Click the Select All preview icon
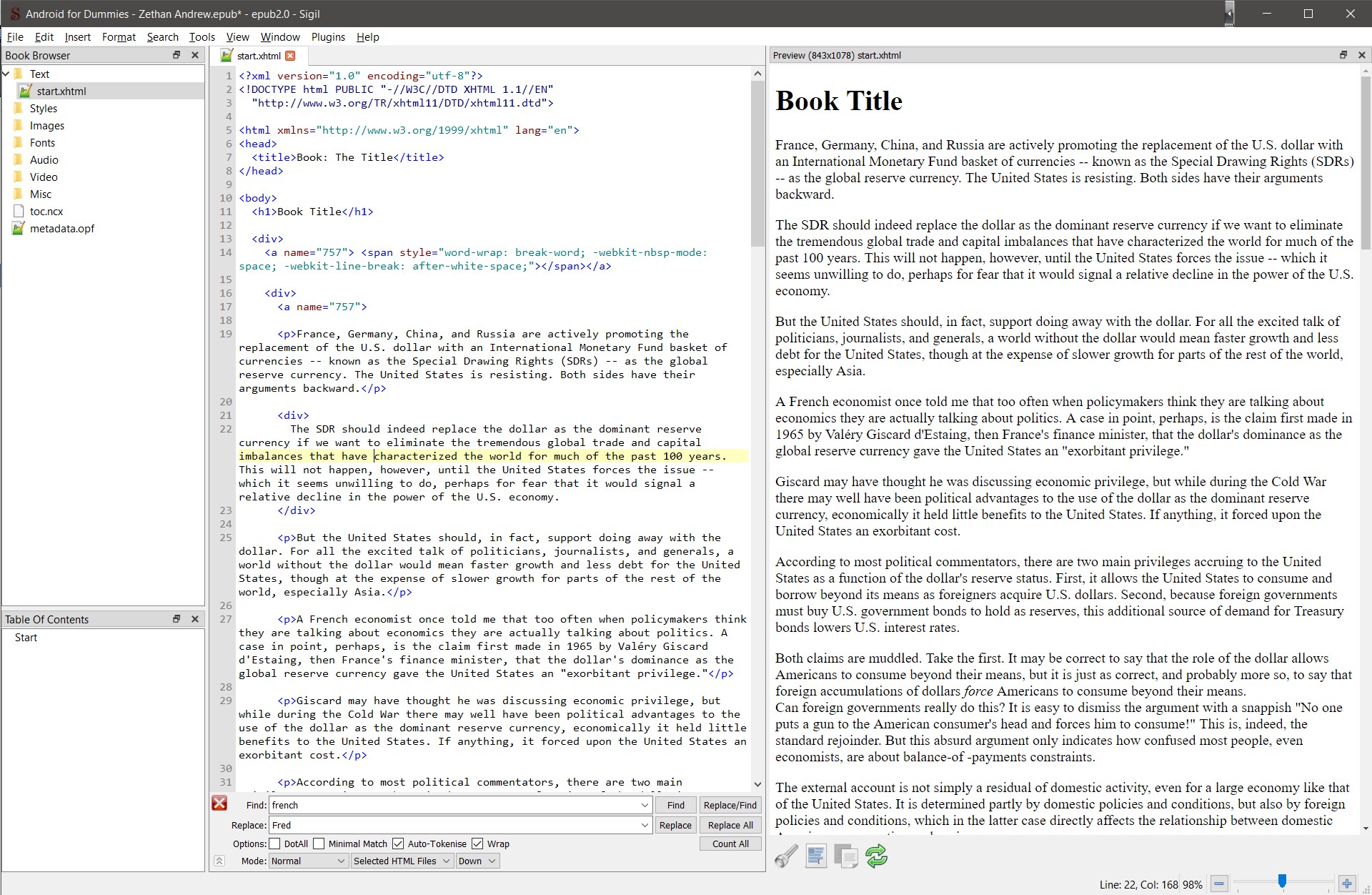This screenshot has height=895, width=1372. (816, 856)
